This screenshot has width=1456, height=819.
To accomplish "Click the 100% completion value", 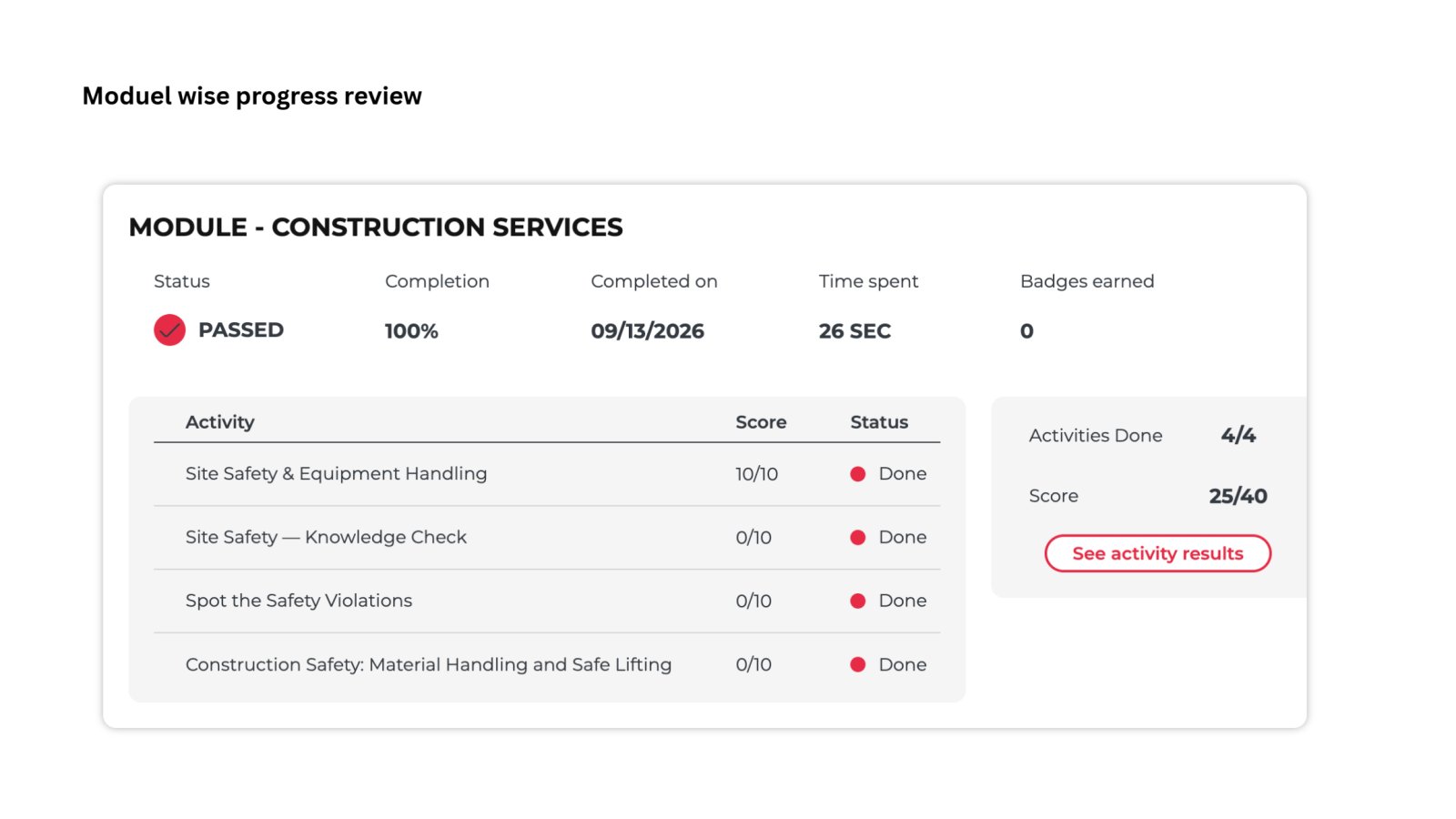I will (411, 331).
